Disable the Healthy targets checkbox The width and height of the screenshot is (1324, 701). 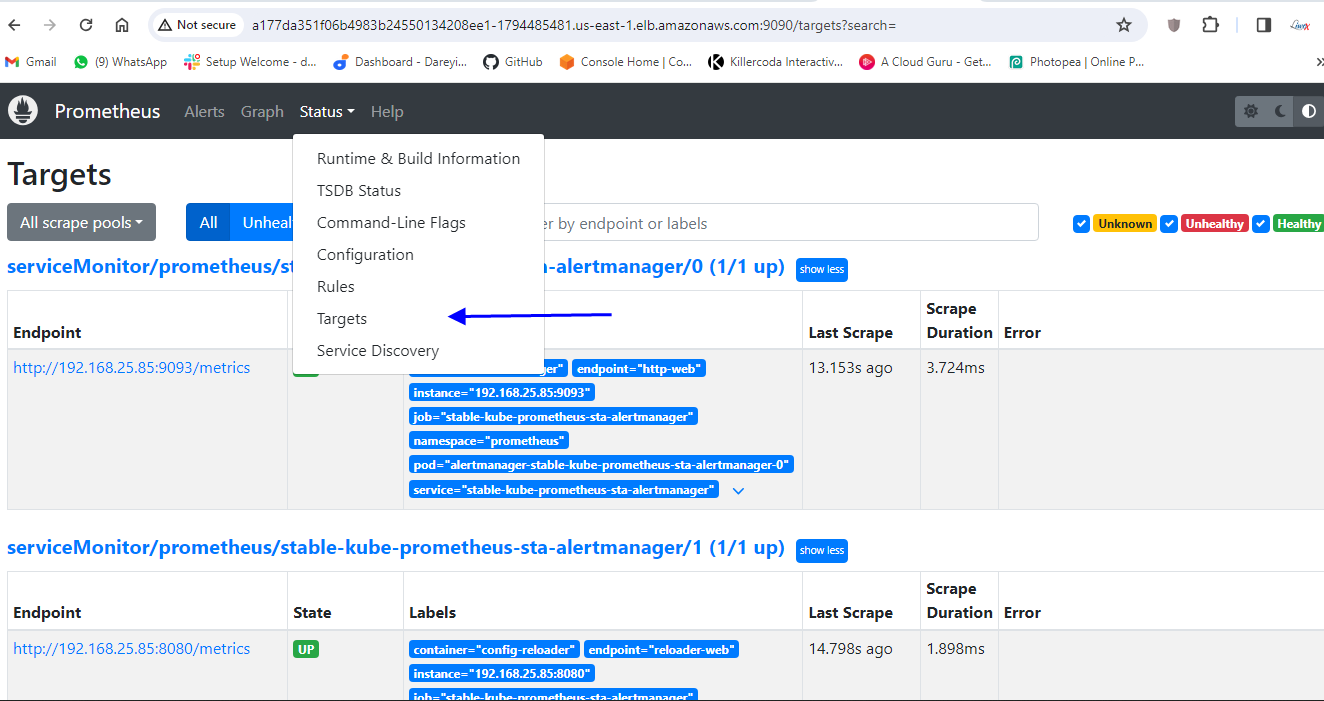click(x=1261, y=224)
